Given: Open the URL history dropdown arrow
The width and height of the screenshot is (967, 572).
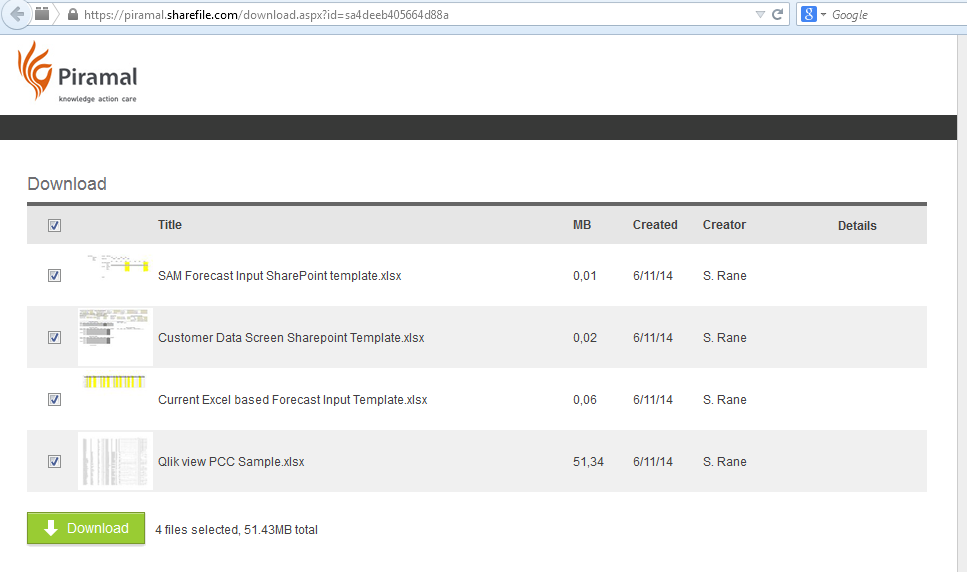Looking at the screenshot, I should tap(760, 15).
